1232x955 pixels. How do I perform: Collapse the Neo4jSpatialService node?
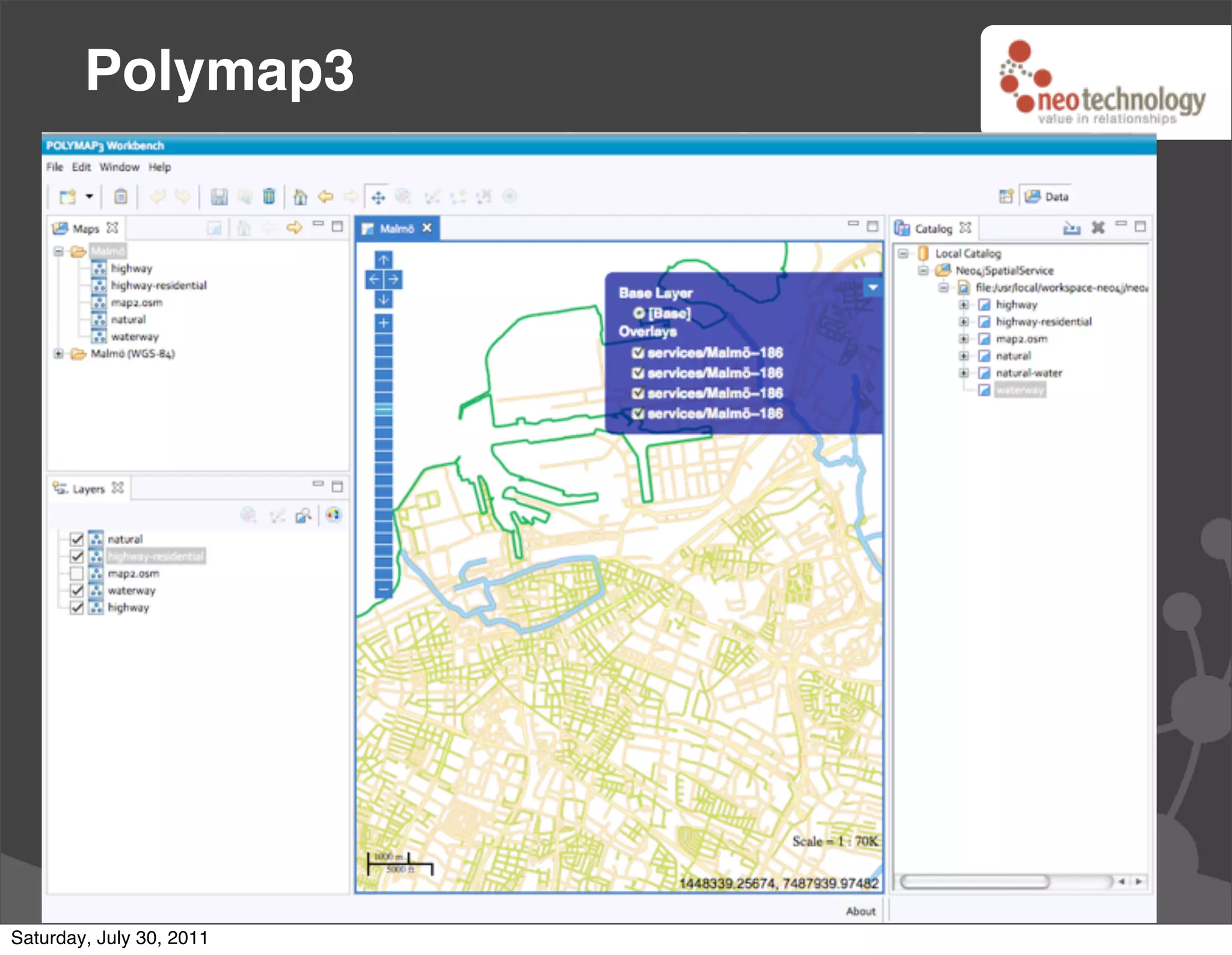(x=923, y=271)
